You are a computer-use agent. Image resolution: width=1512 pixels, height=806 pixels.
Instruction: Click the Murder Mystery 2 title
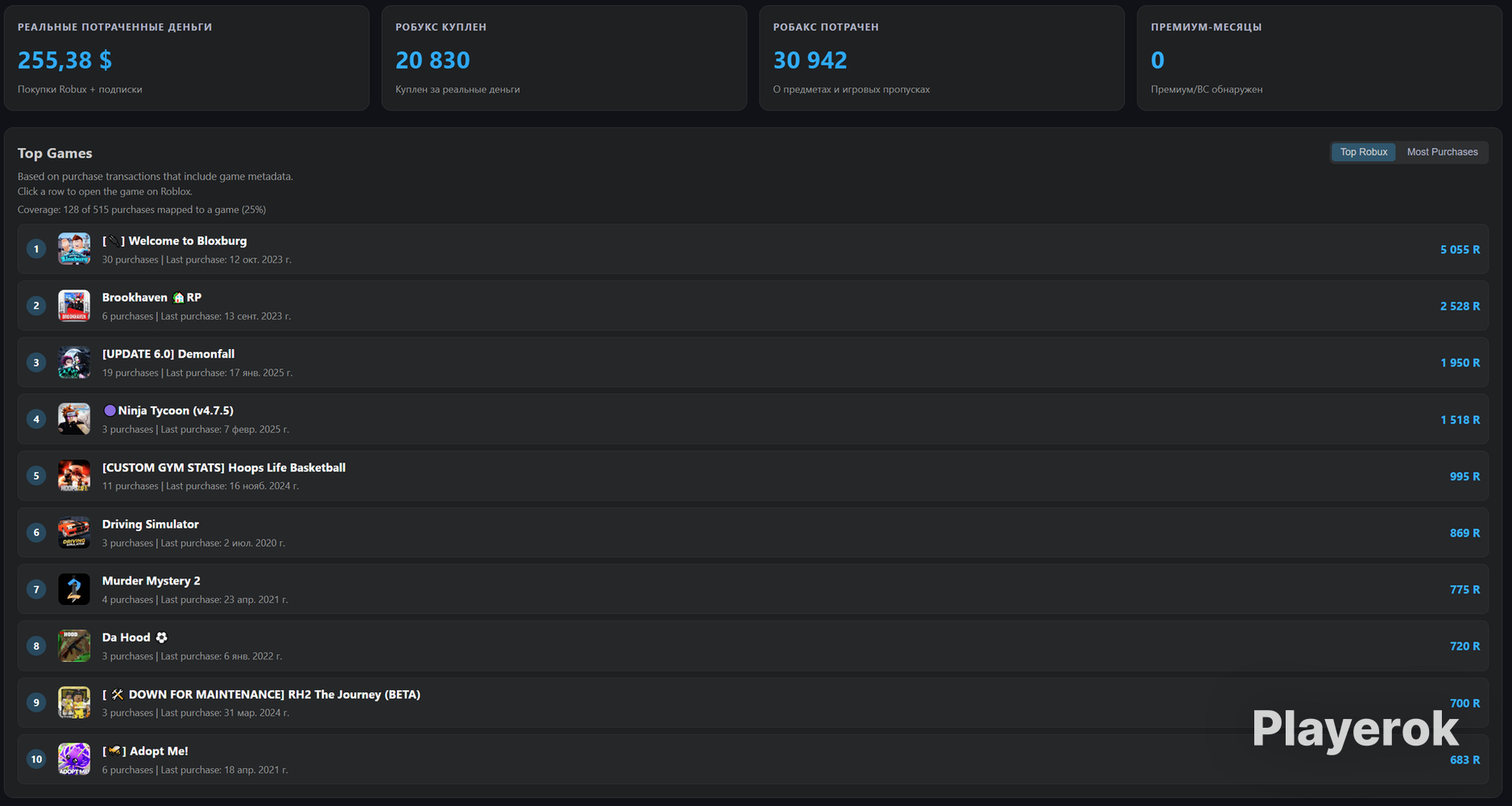[151, 580]
